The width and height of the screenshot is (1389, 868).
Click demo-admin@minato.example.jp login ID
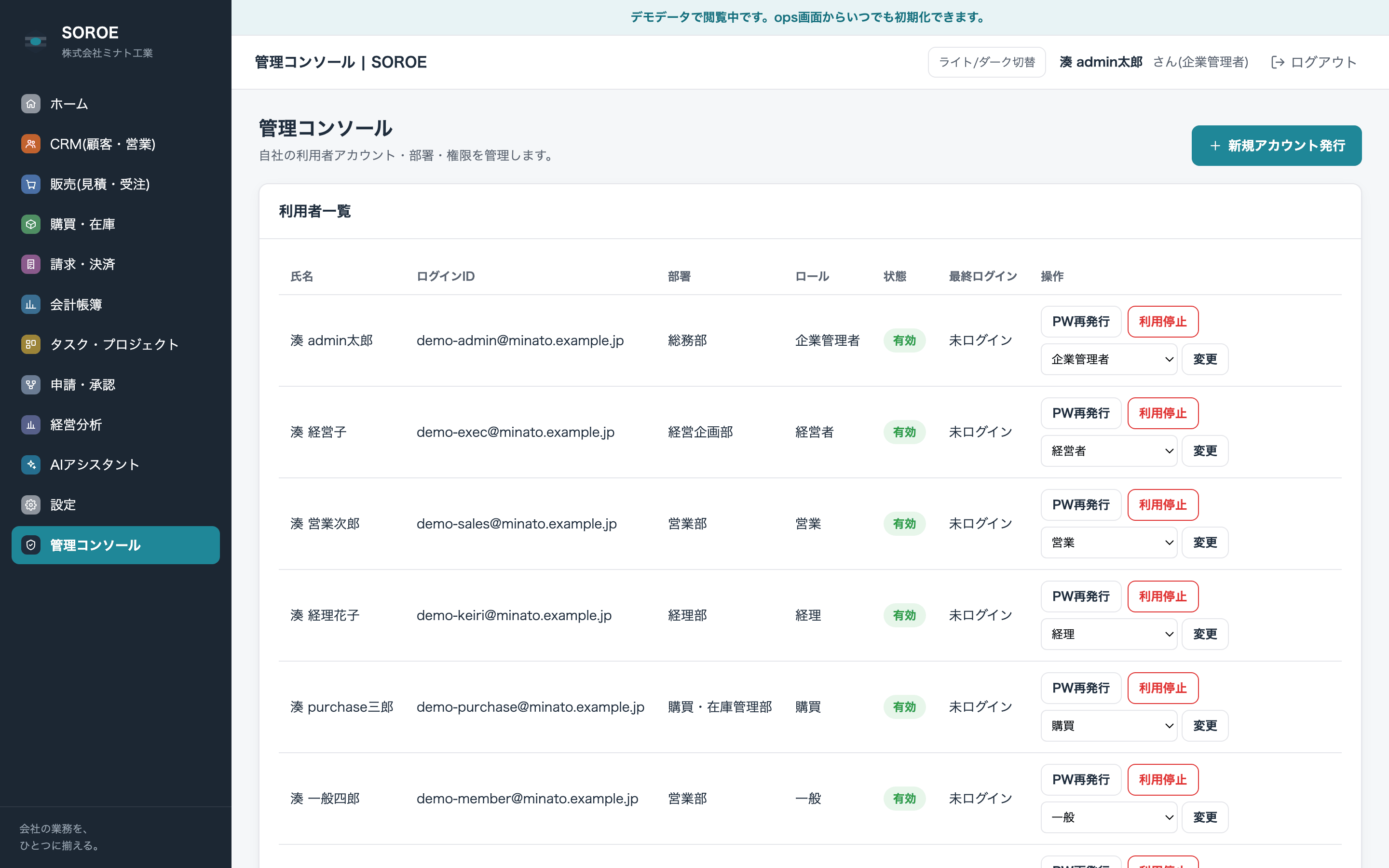520,340
